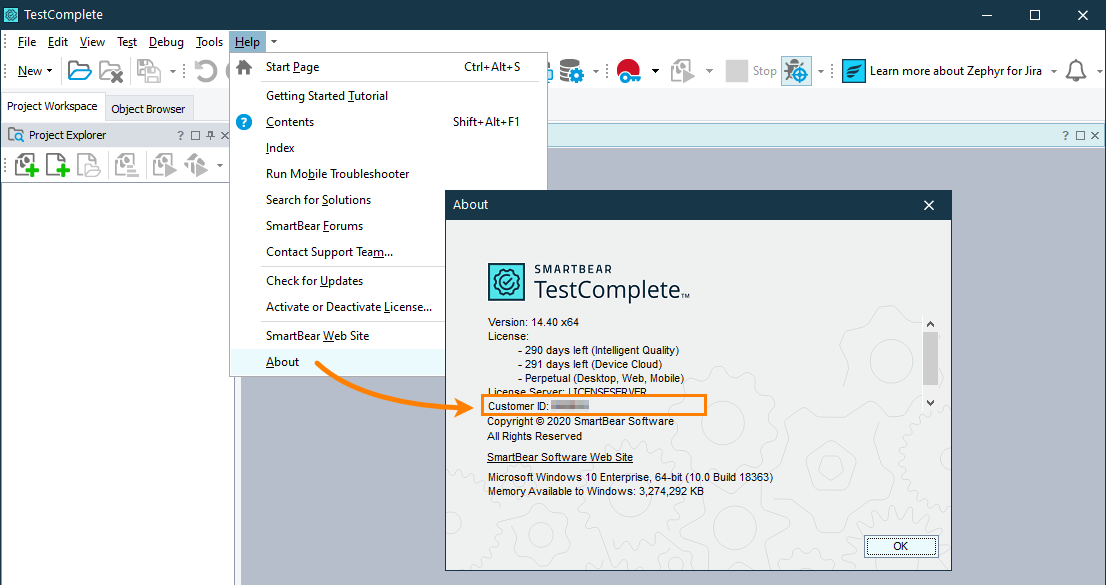Click the Add New Item icon in Project Explorer
1106x585 pixels.
(57, 165)
